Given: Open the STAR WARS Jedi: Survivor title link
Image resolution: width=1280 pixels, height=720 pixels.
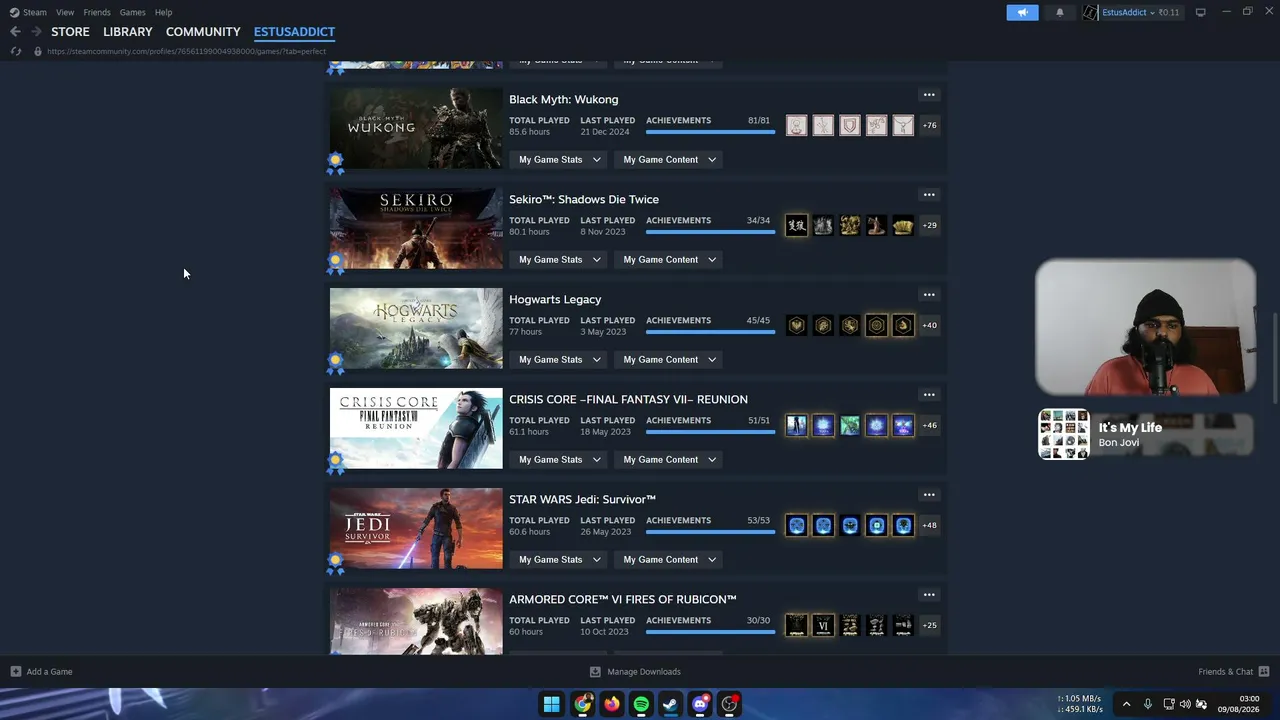Looking at the screenshot, I should tap(582, 499).
